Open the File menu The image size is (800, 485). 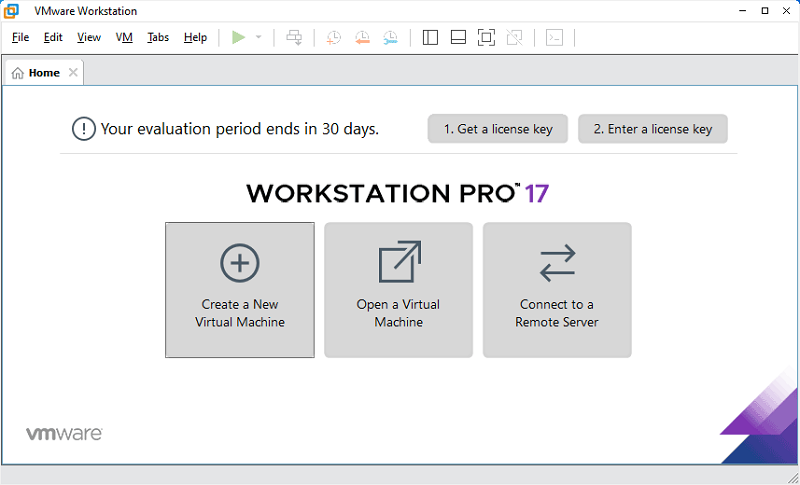point(20,37)
